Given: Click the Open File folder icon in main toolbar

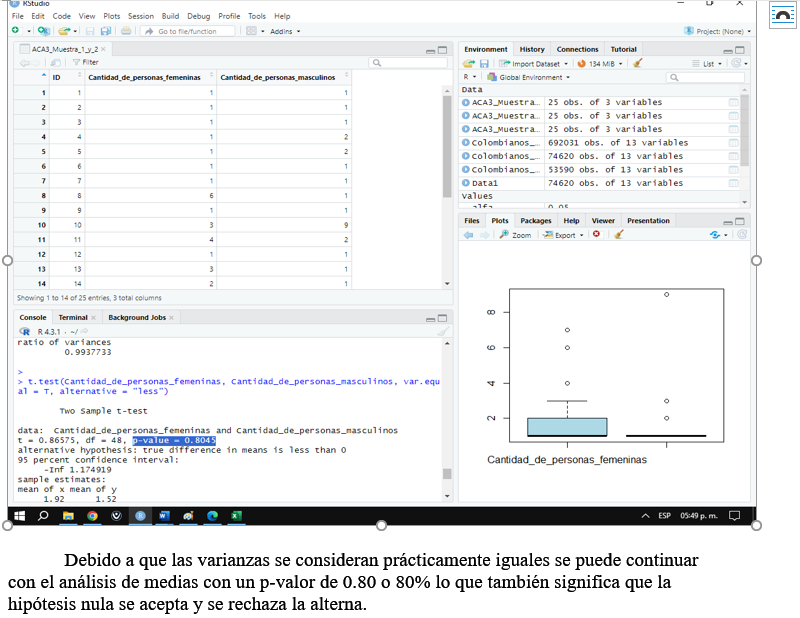Looking at the screenshot, I should (64, 31).
